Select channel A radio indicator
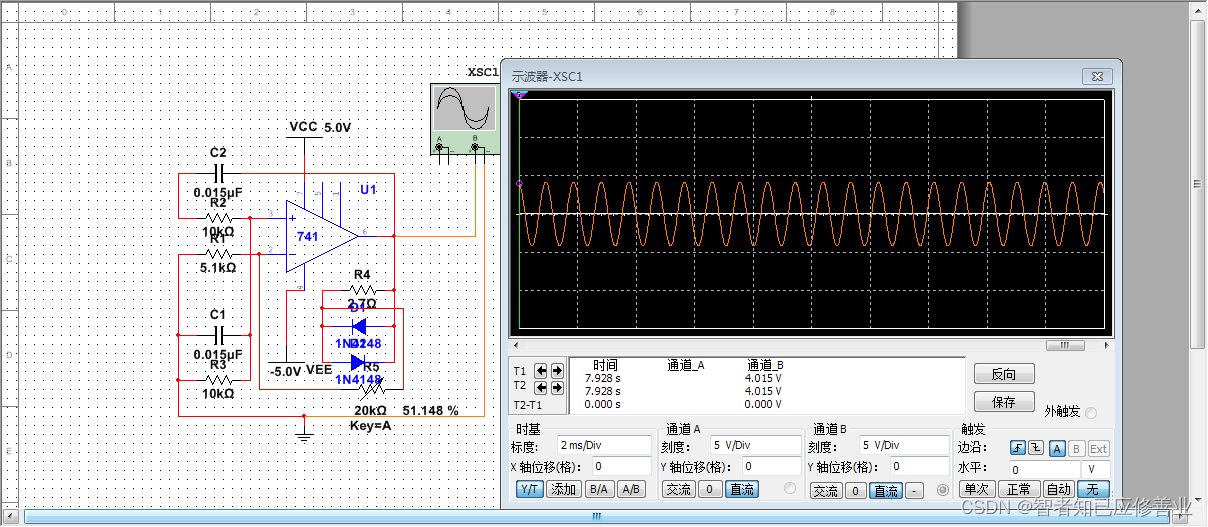Image resolution: width=1208 pixels, height=527 pixels. click(x=791, y=489)
